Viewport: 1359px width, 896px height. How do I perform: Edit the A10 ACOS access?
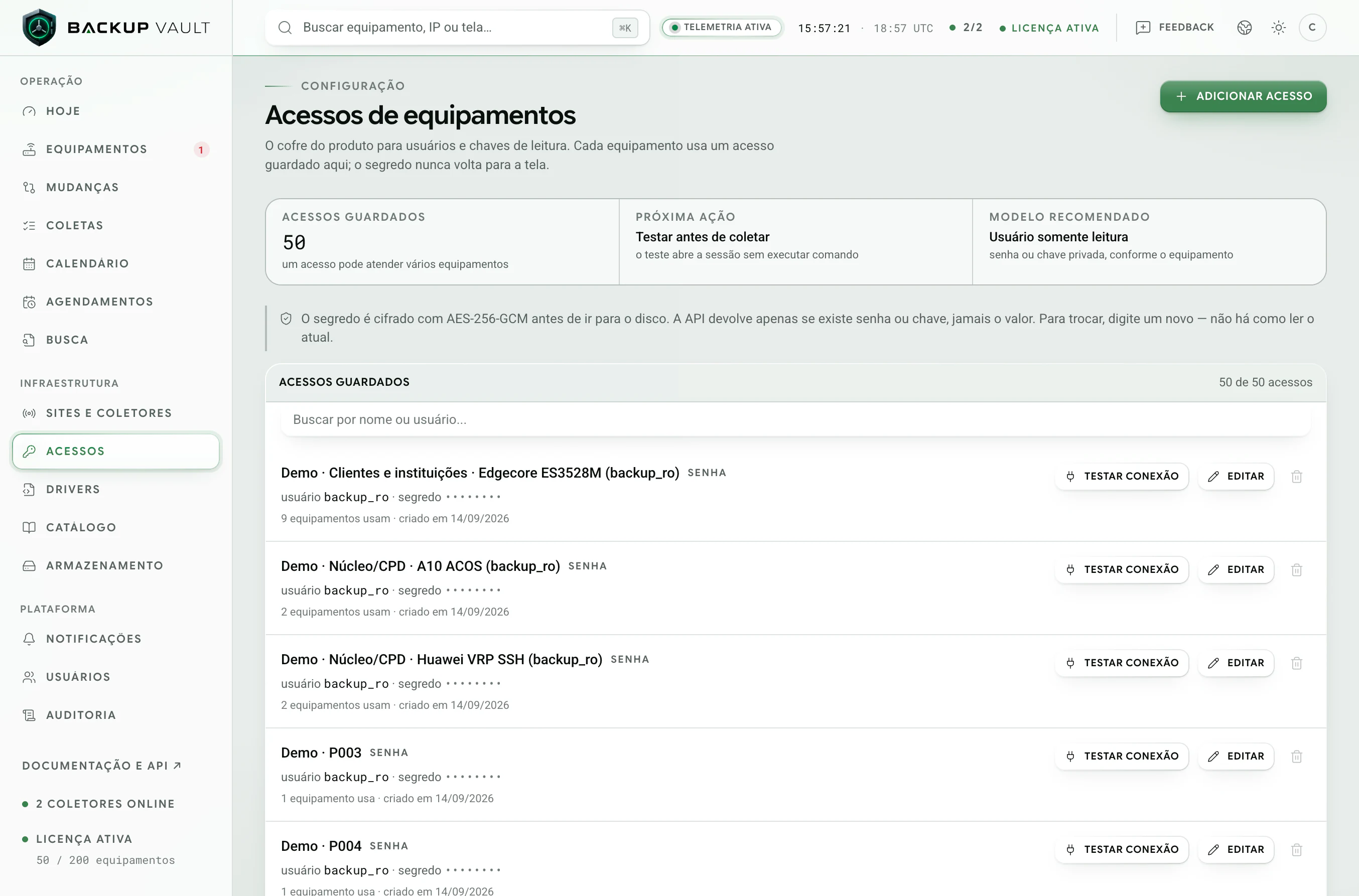(x=1236, y=570)
